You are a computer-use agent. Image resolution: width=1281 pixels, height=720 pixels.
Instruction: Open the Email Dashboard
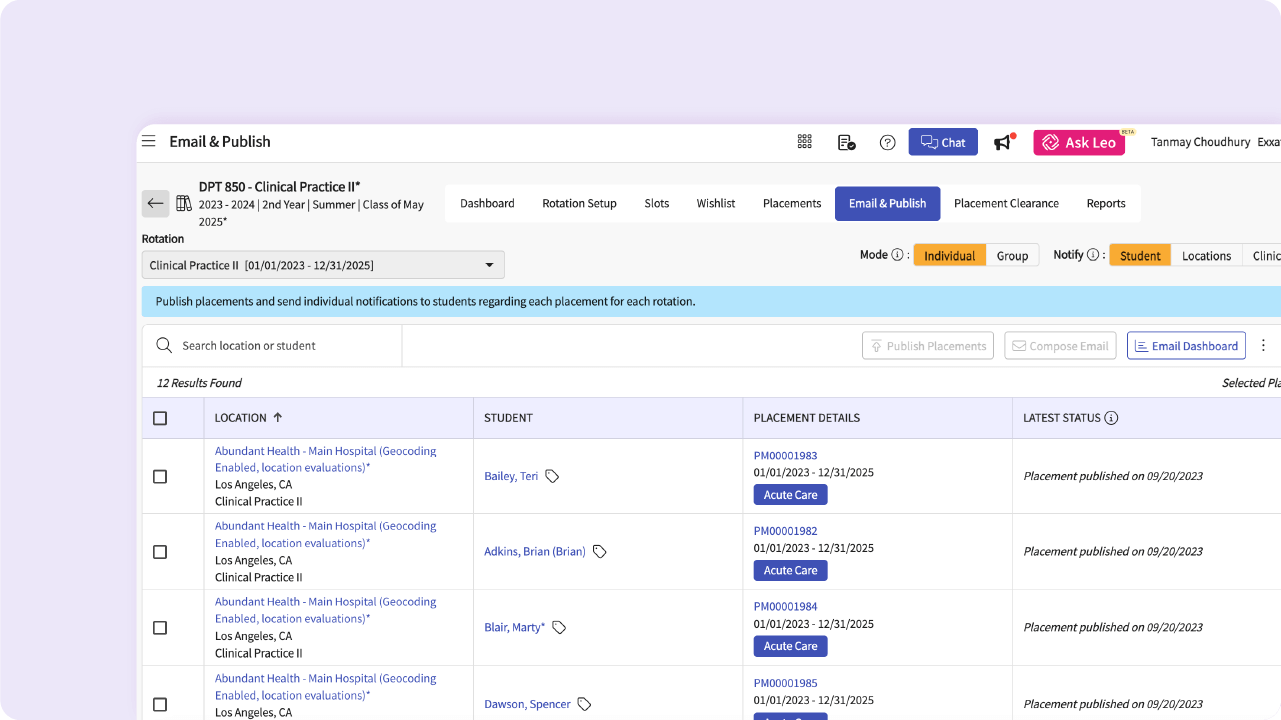tap(1186, 346)
